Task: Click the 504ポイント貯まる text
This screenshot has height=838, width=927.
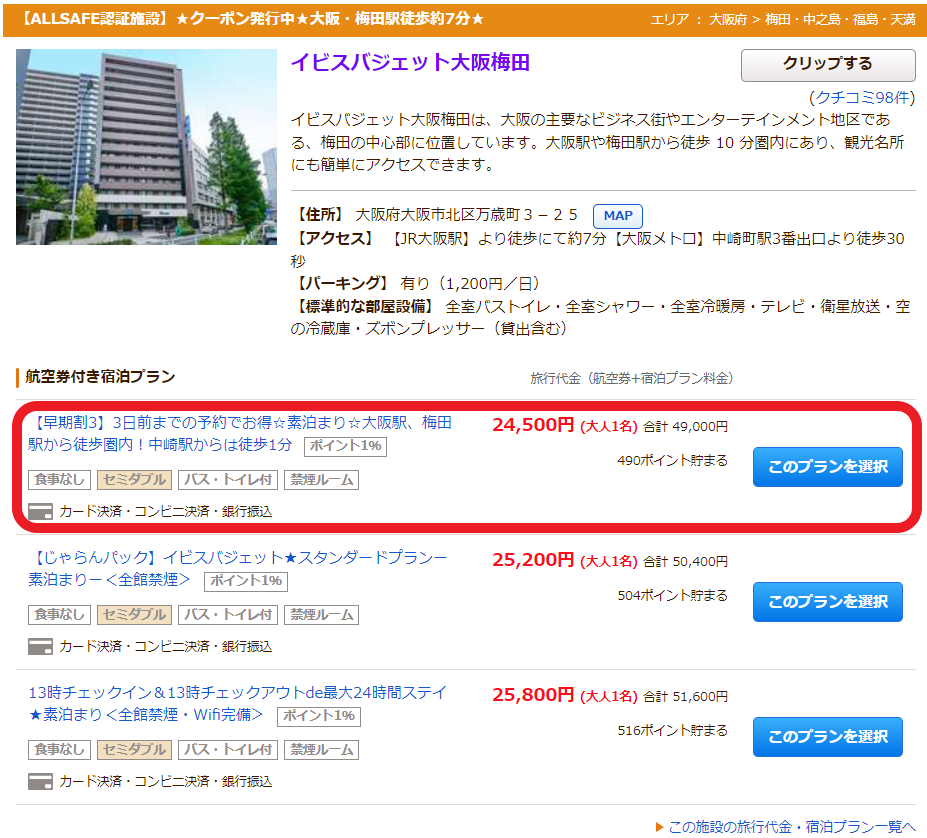Action: (672, 596)
